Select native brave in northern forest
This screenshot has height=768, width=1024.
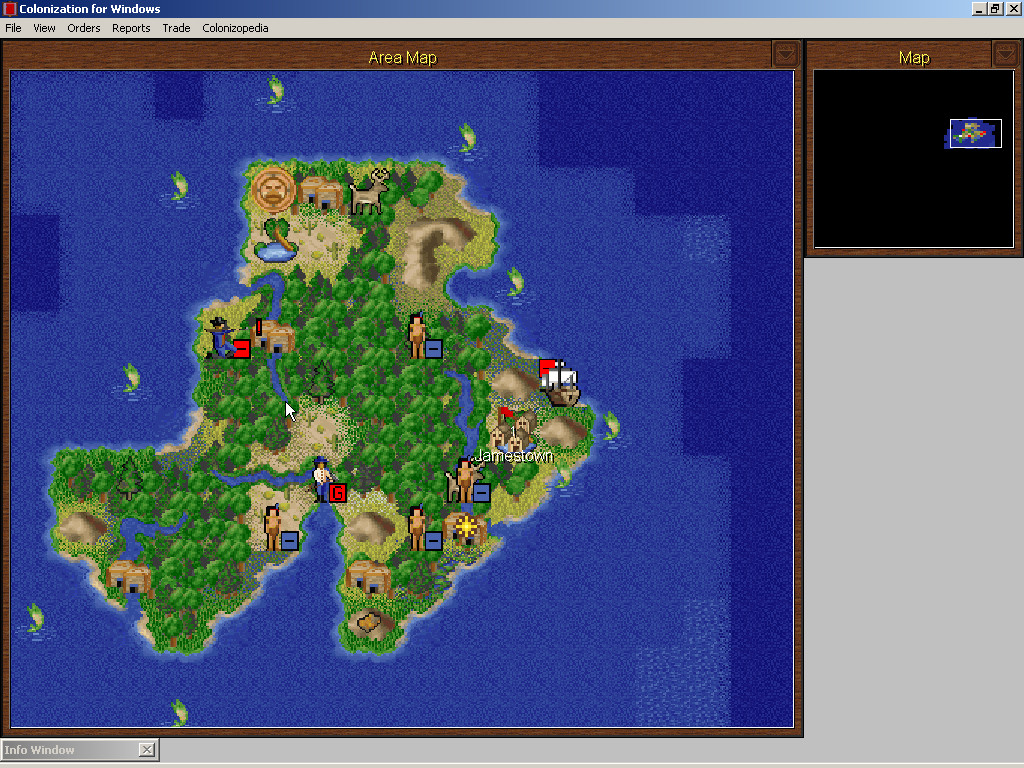[424, 336]
